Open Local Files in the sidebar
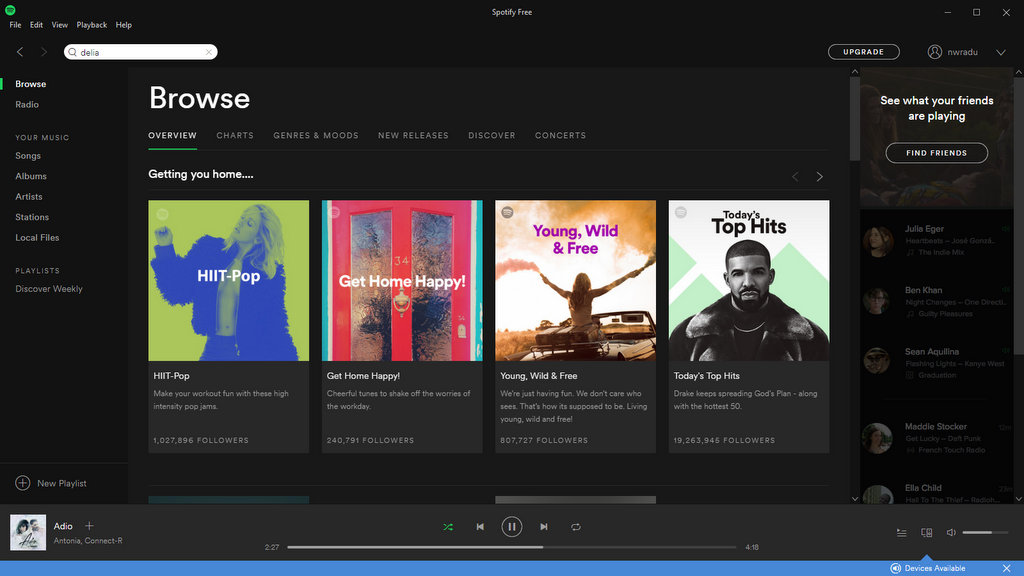The width and height of the screenshot is (1024, 576). coord(37,238)
